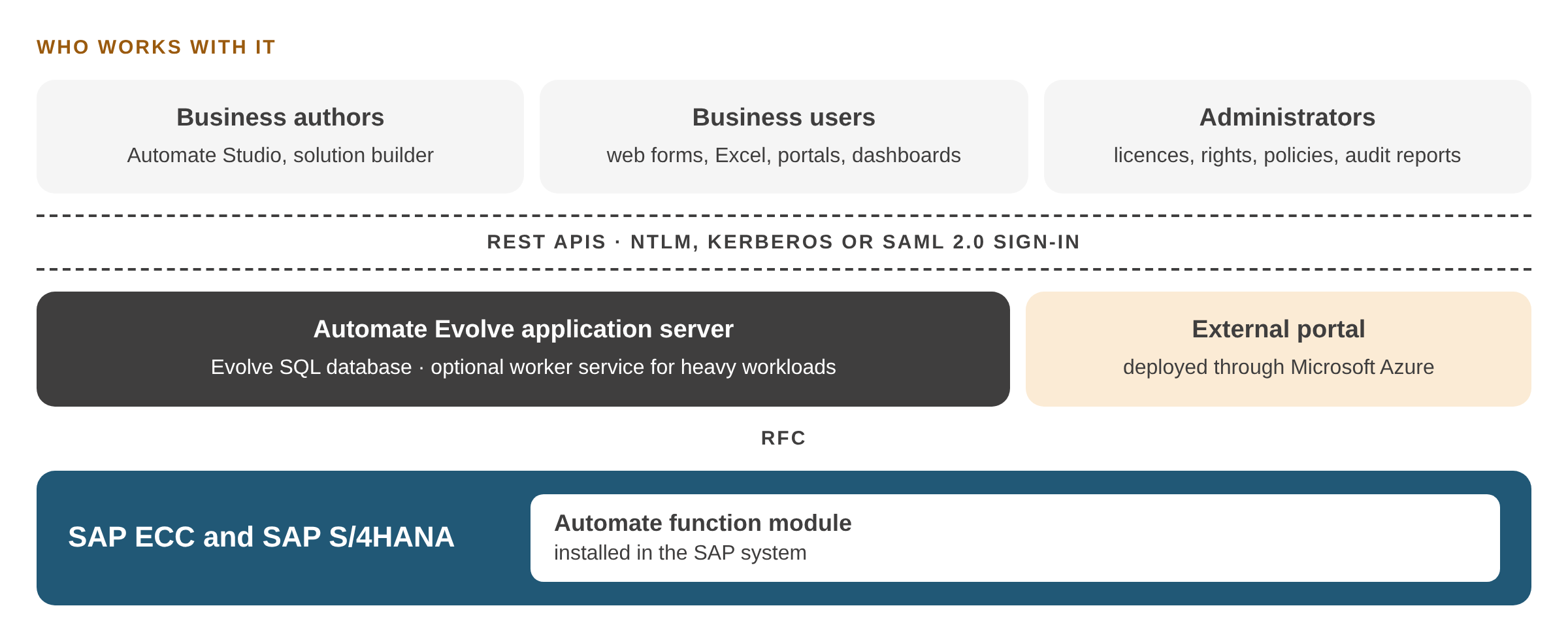Click 'Automate Studio, solution builder' text
Image resolution: width=1568 pixels, height=642 pixels.
point(280,156)
